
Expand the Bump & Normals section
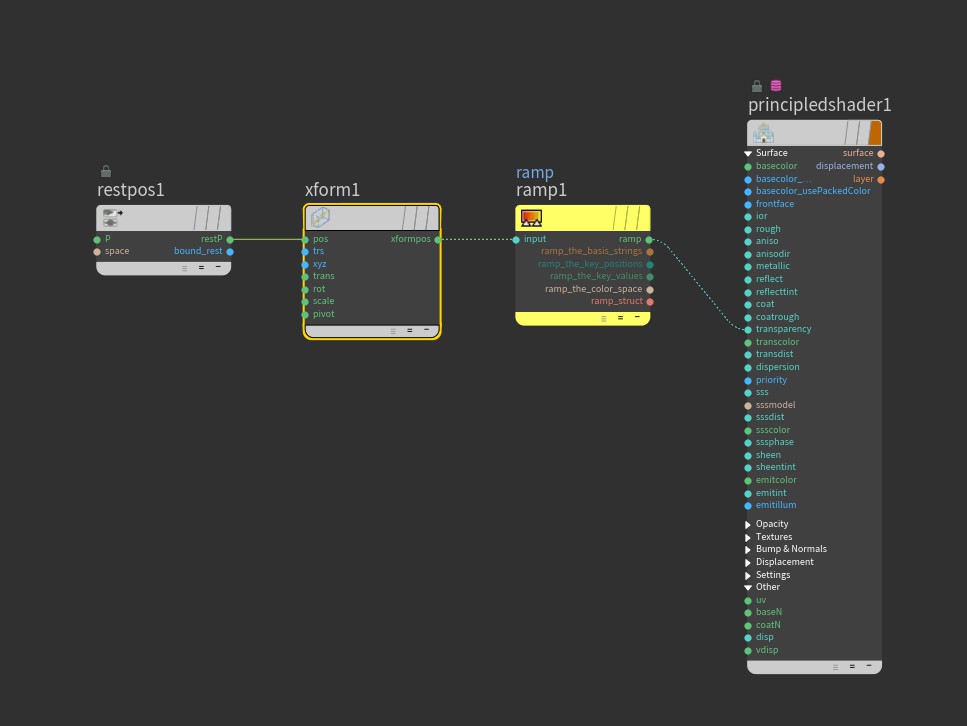click(748, 549)
